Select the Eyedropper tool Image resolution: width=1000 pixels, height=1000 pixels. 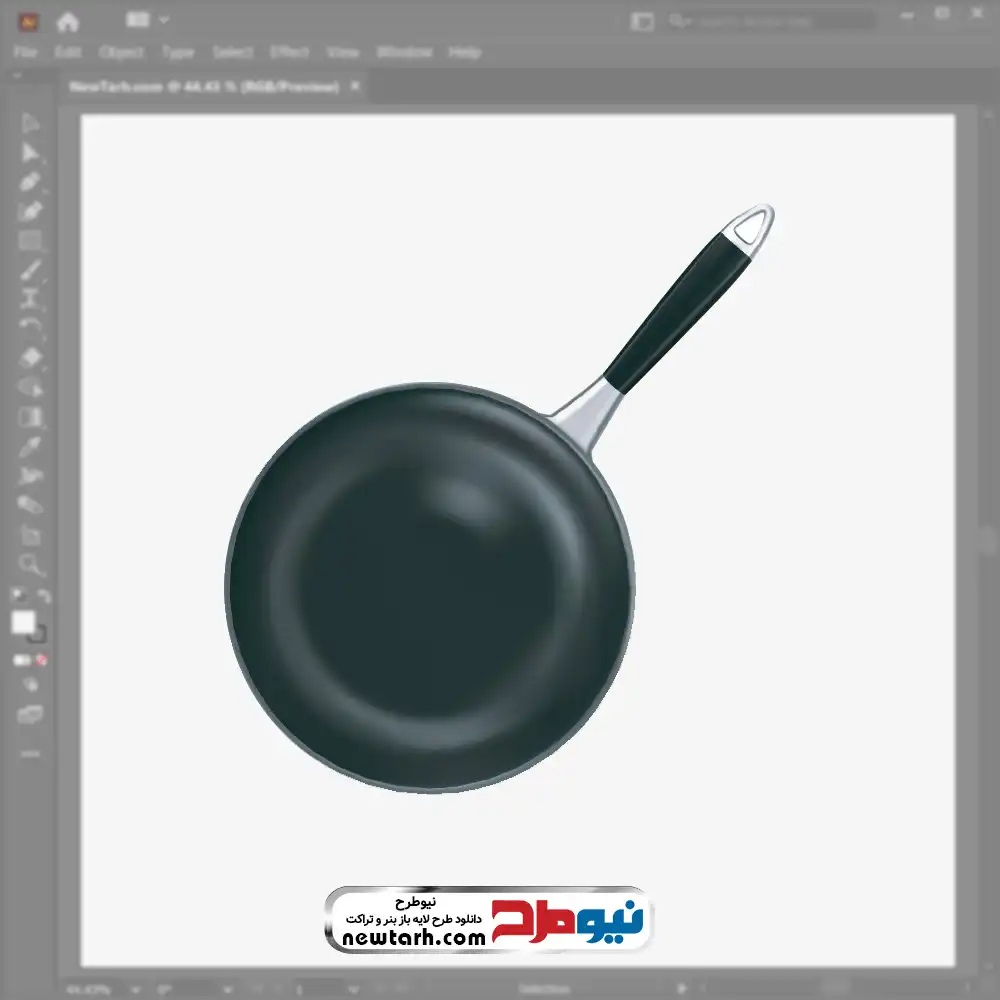click(x=31, y=446)
